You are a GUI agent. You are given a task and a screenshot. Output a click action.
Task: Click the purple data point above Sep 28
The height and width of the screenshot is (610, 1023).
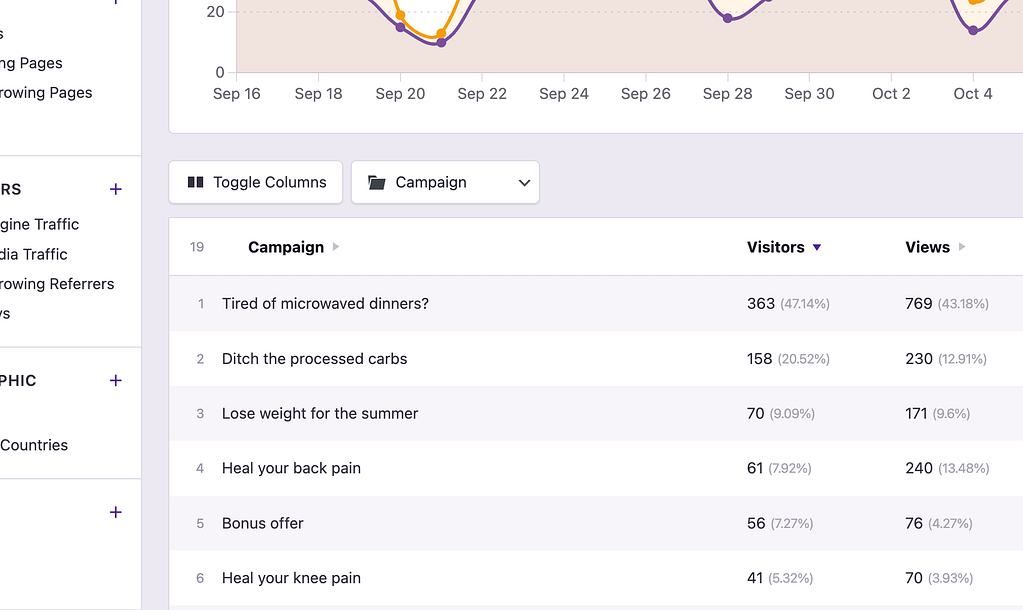coord(727,18)
